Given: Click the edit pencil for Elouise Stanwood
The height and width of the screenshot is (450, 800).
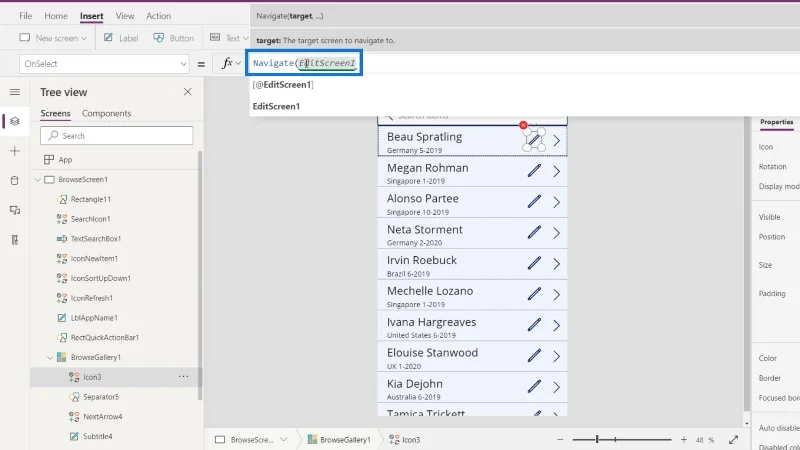Looking at the screenshot, I should coord(534,356).
